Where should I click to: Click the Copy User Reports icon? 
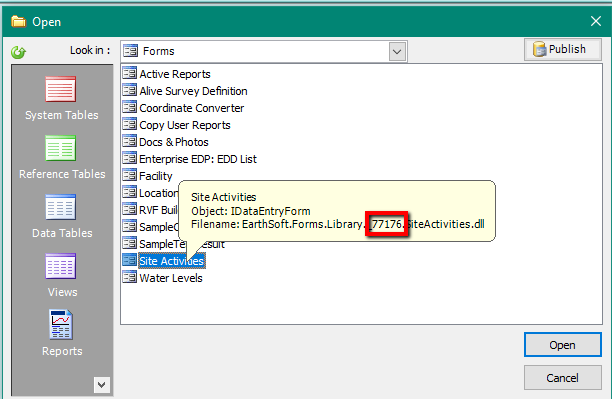point(130,125)
